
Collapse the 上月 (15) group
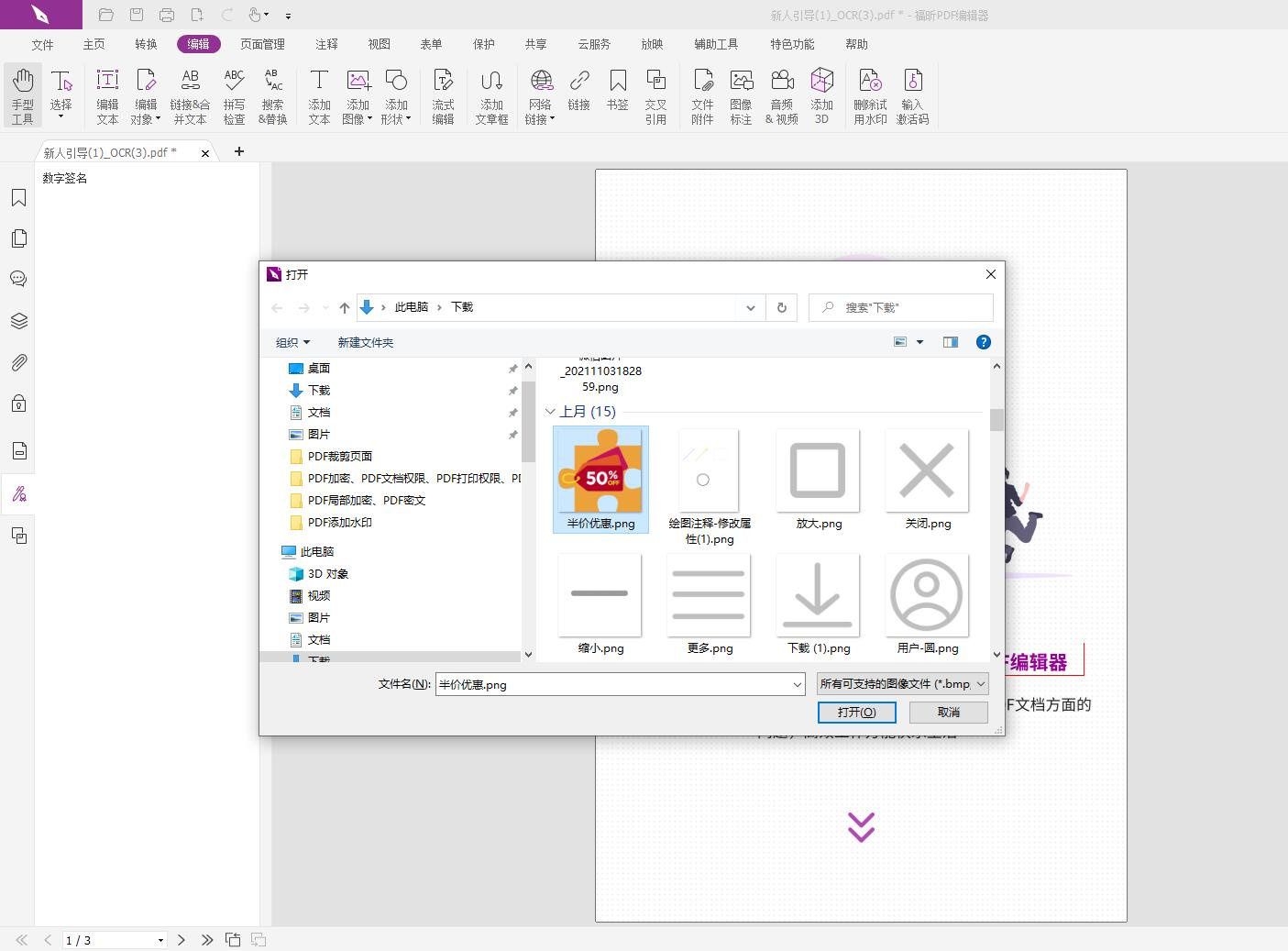[550, 412]
